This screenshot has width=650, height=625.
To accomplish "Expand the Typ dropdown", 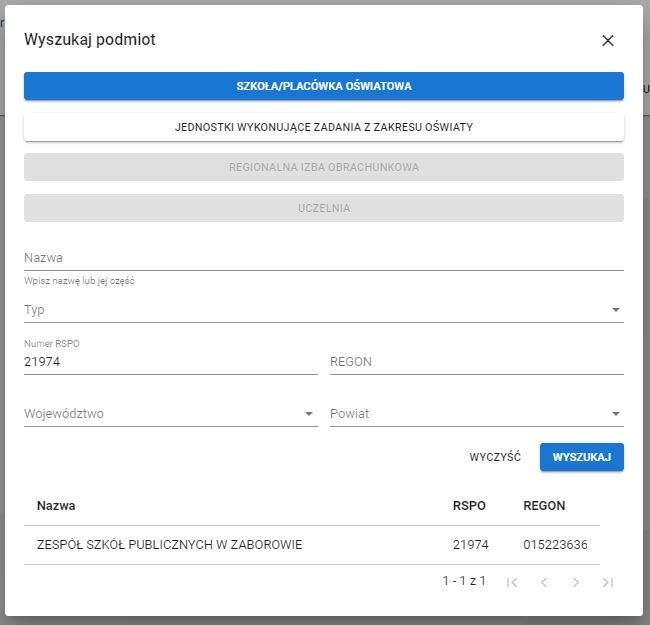I will (324, 310).
